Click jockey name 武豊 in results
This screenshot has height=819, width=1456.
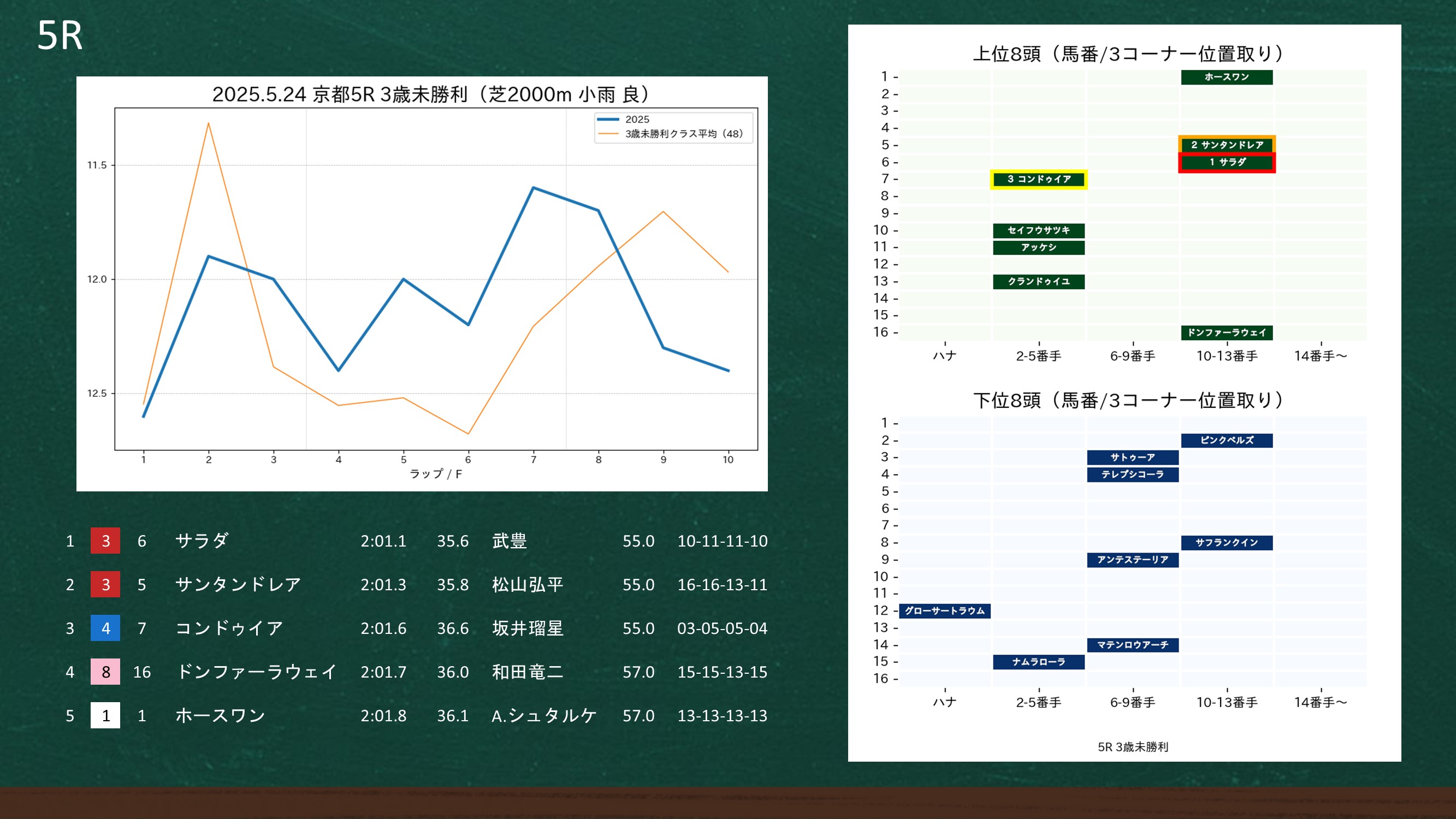[509, 541]
